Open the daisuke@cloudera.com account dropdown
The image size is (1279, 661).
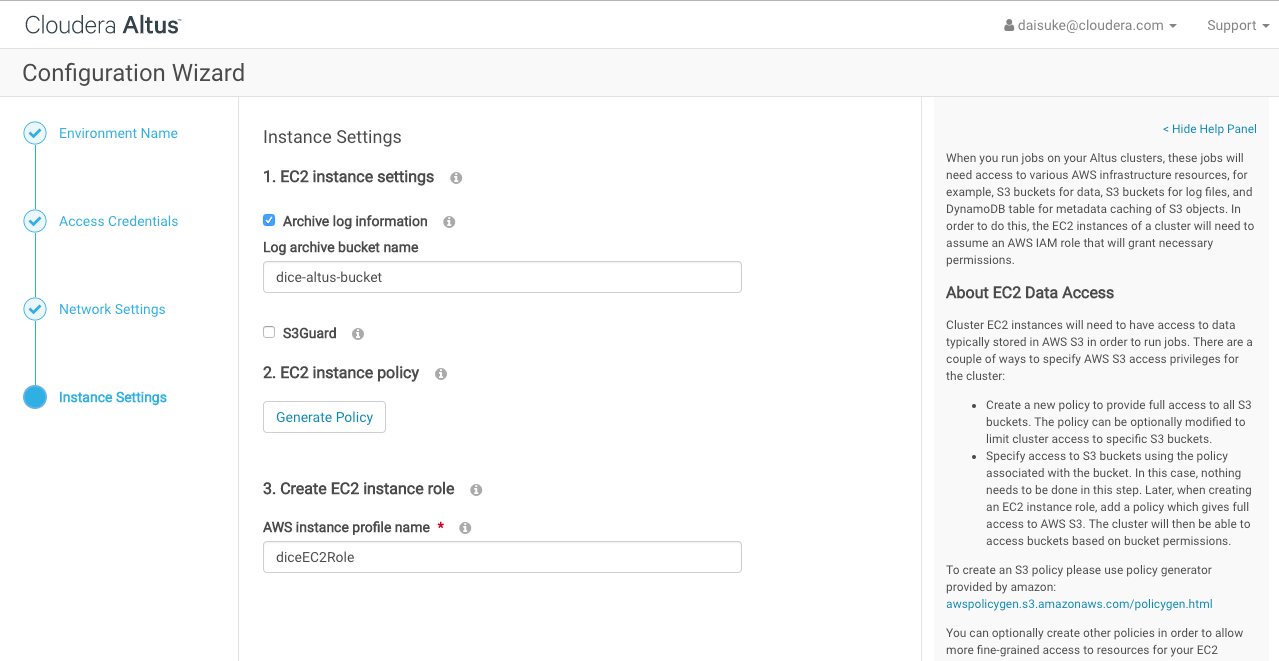point(1090,26)
